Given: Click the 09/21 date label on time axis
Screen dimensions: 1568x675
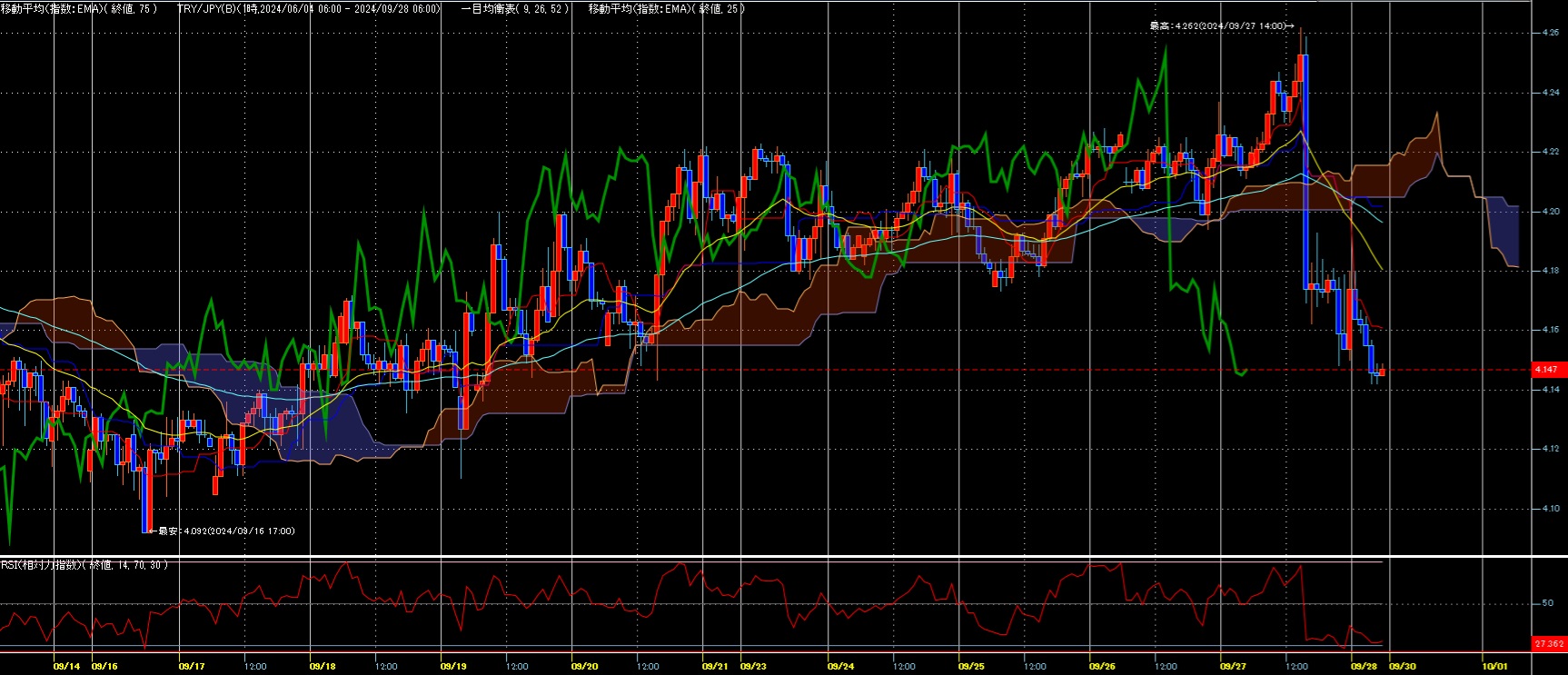Looking at the screenshot, I should (715, 666).
